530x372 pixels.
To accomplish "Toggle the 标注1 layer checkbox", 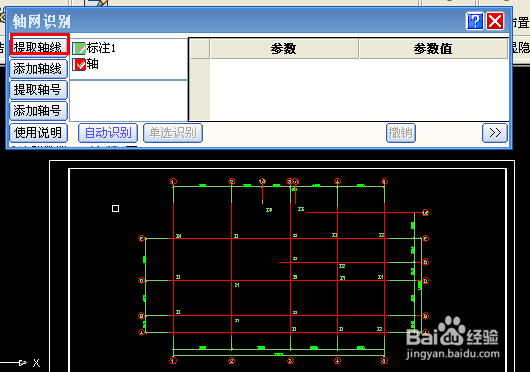I will 79,48.
